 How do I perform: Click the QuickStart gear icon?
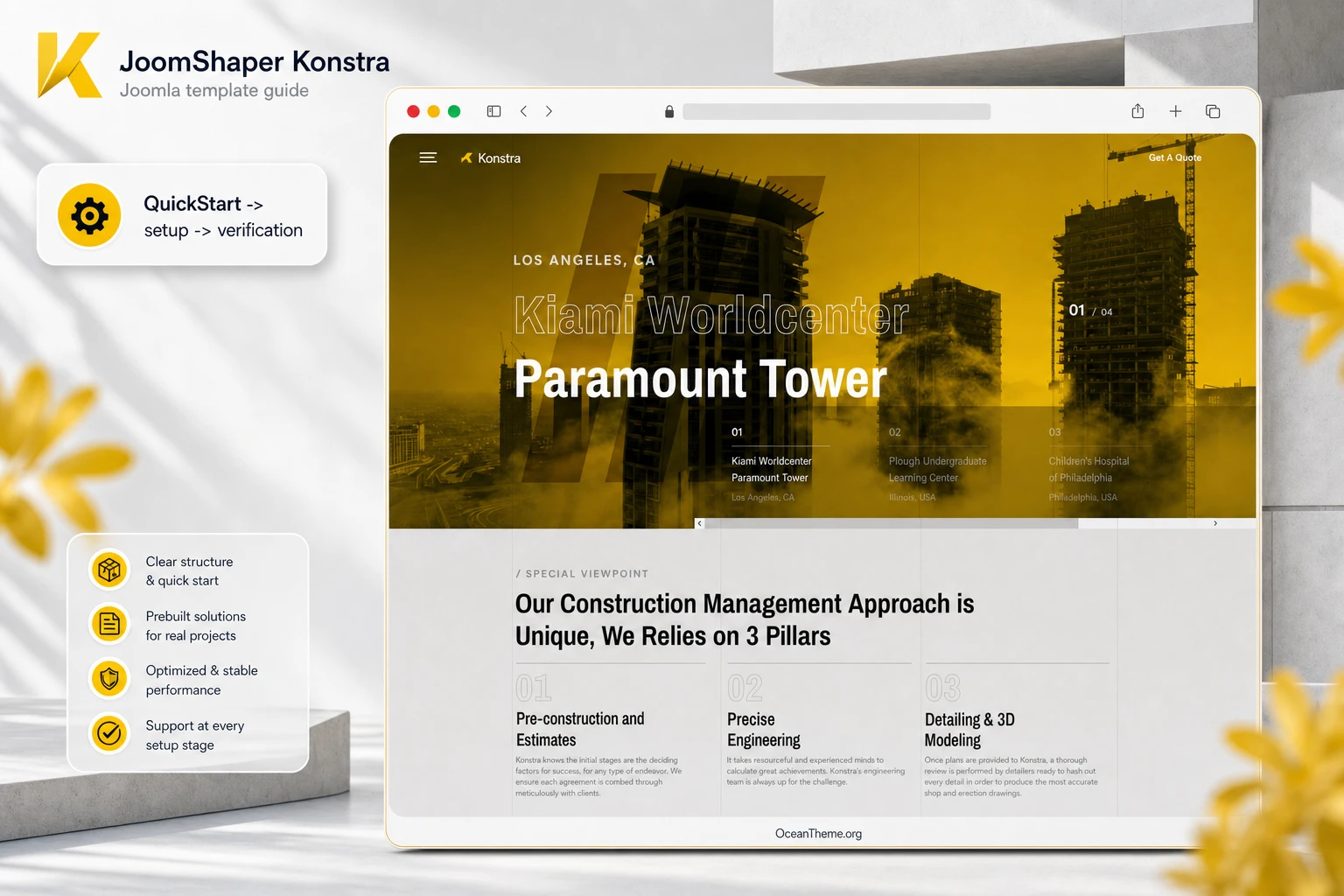click(89, 215)
